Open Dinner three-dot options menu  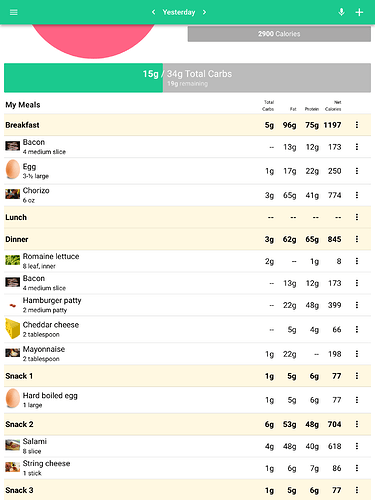(357, 239)
